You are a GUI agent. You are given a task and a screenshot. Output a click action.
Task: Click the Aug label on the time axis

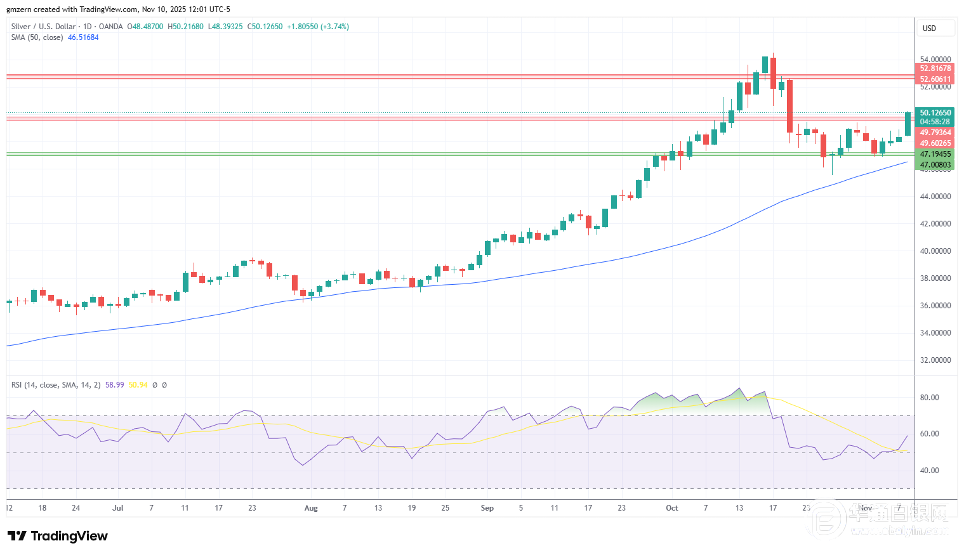pyautogui.click(x=309, y=508)
